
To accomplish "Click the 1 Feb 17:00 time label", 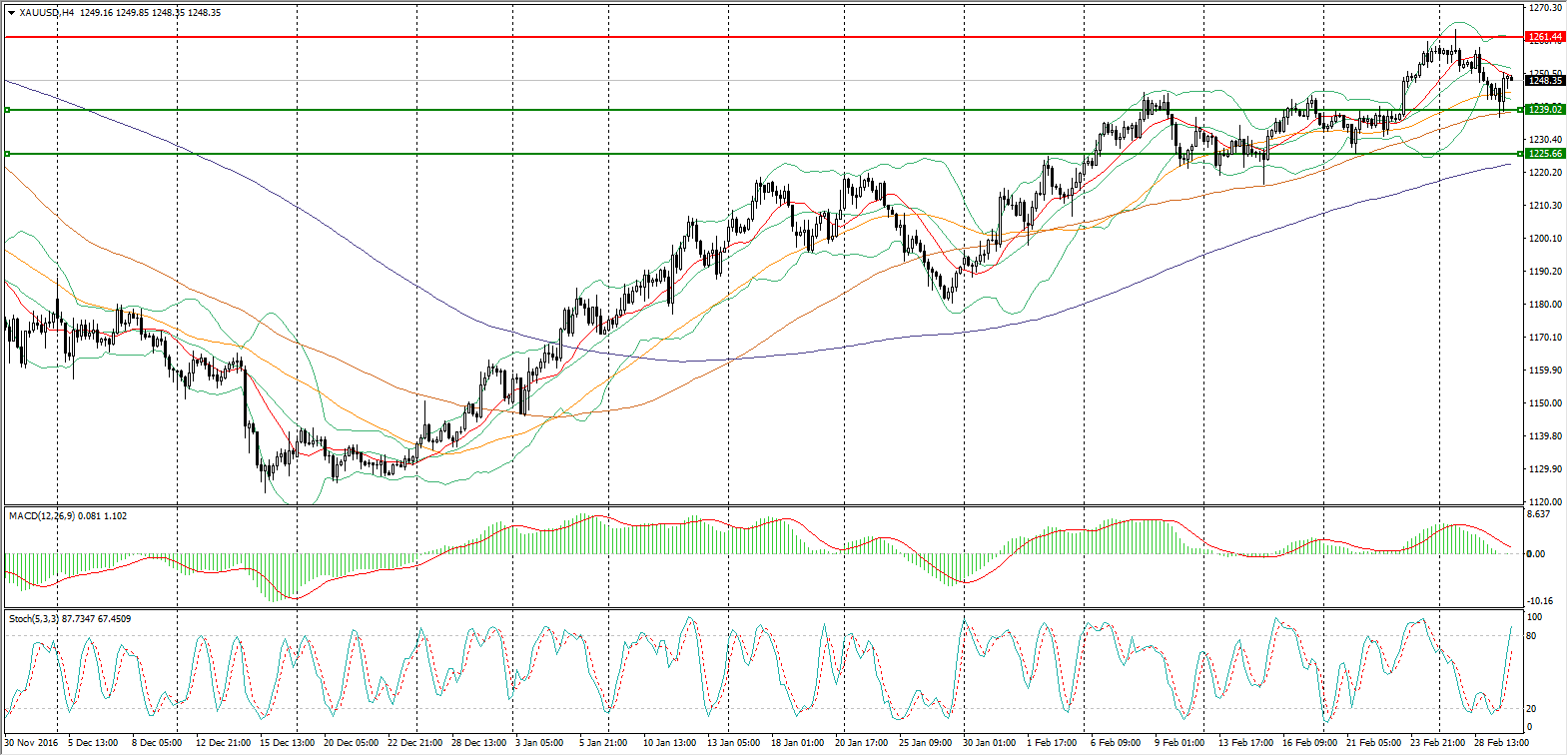I will coord(1052,743).
